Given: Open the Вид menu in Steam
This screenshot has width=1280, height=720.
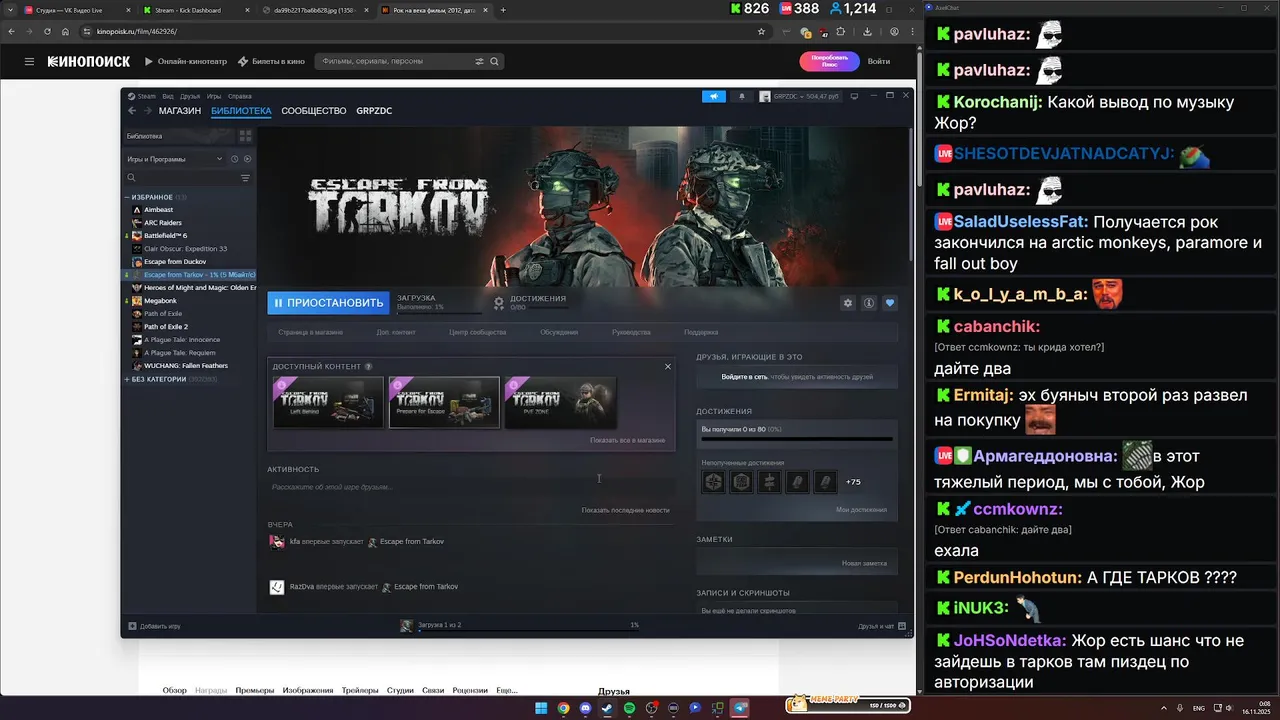Looking at the screenshot, I should point(168,96).
